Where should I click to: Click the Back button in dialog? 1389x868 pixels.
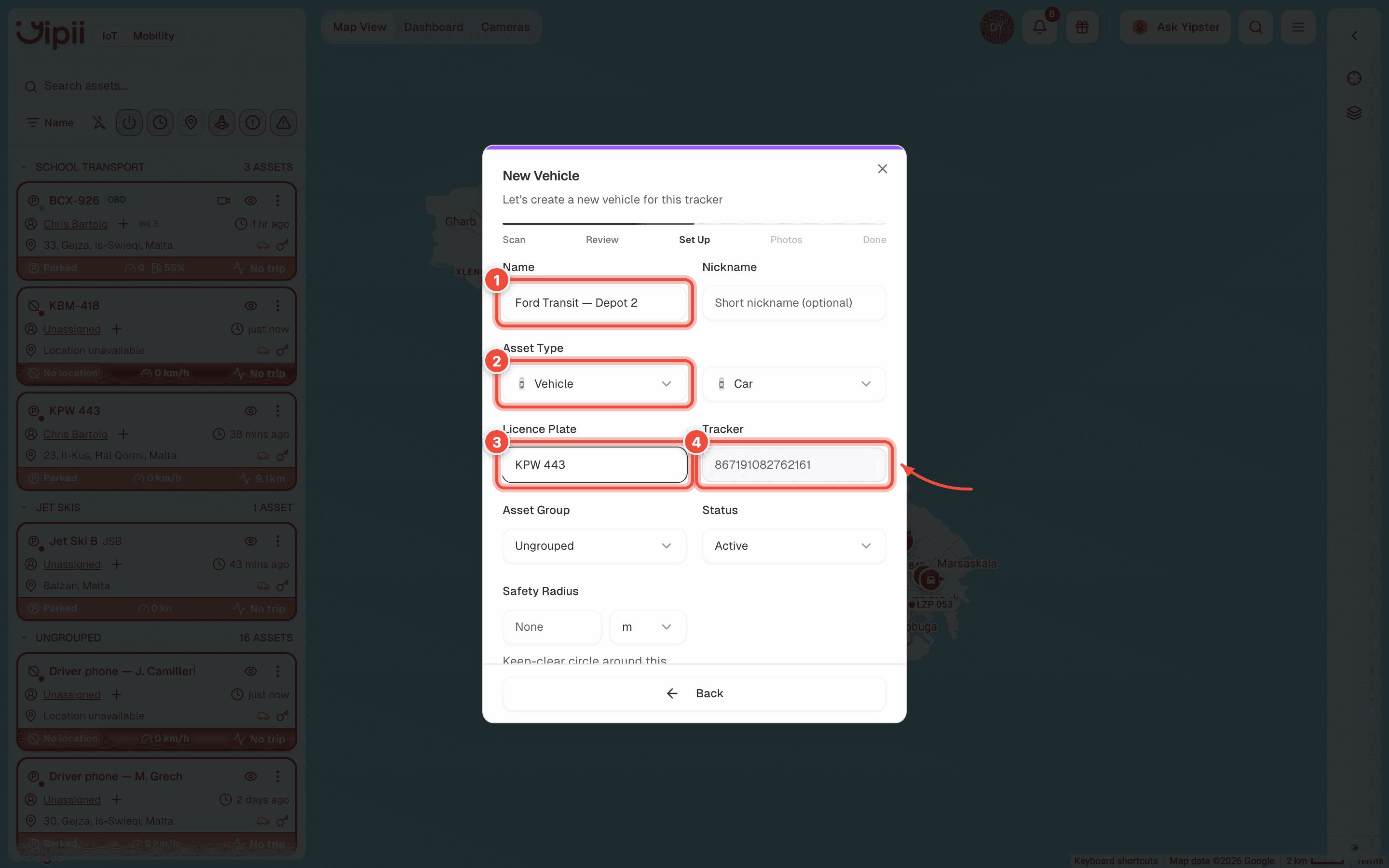click(x=694, y=693)
